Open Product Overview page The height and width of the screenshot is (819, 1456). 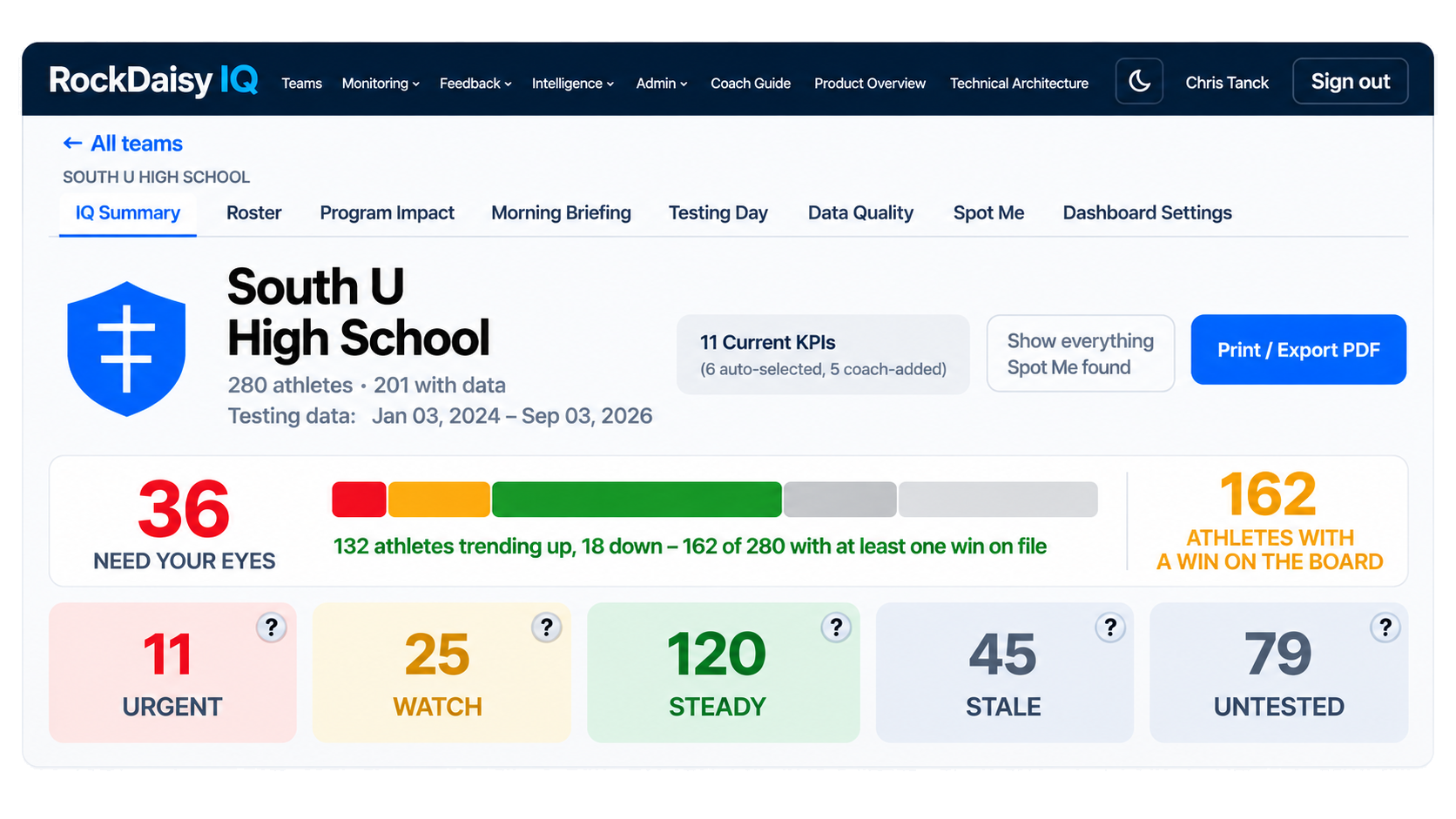point(870,84)
